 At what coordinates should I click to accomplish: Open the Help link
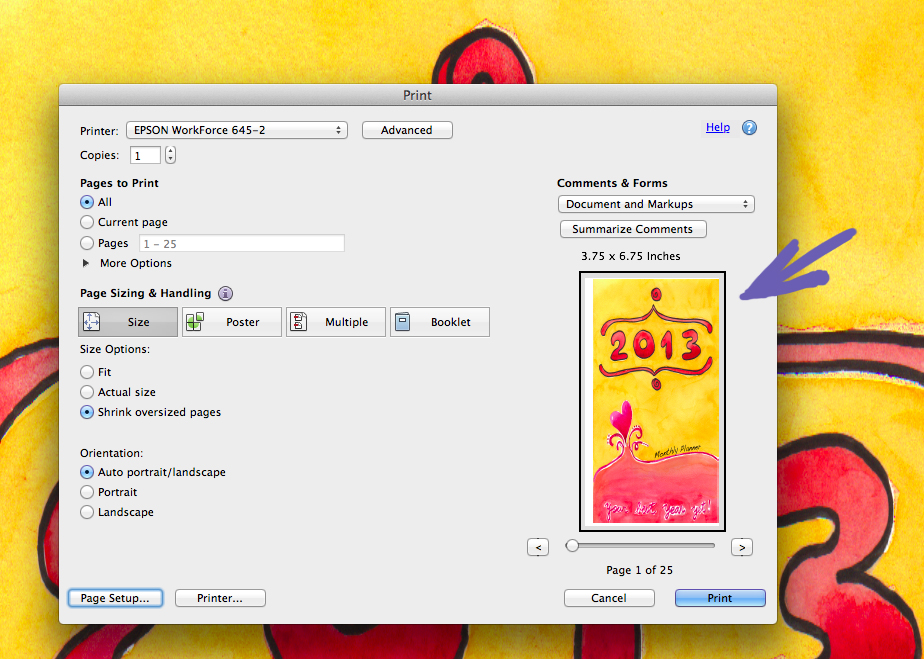pyautogui.click(x=717, y=128)
